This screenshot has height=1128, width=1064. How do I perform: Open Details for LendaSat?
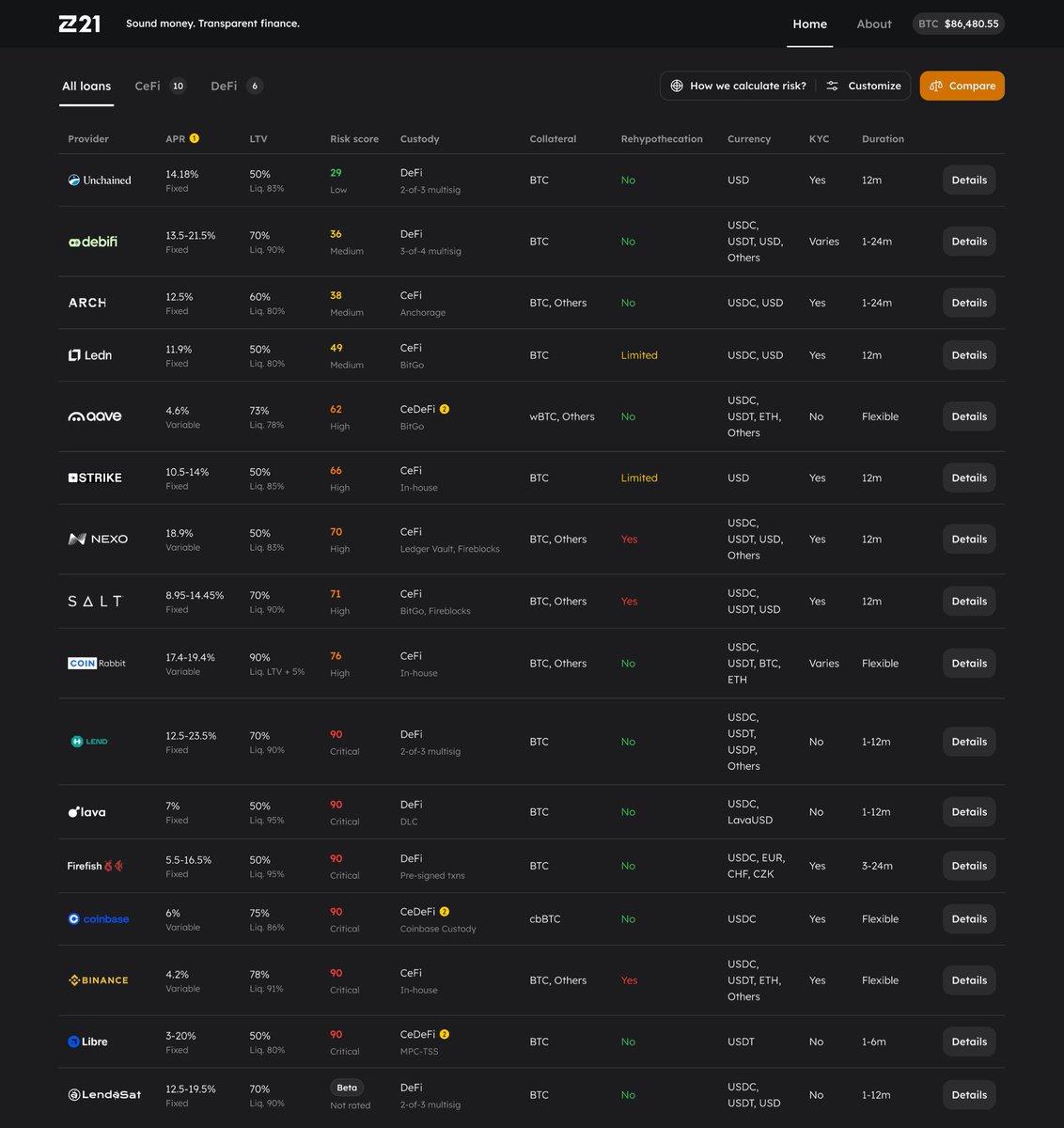(x=969, y=1095)
